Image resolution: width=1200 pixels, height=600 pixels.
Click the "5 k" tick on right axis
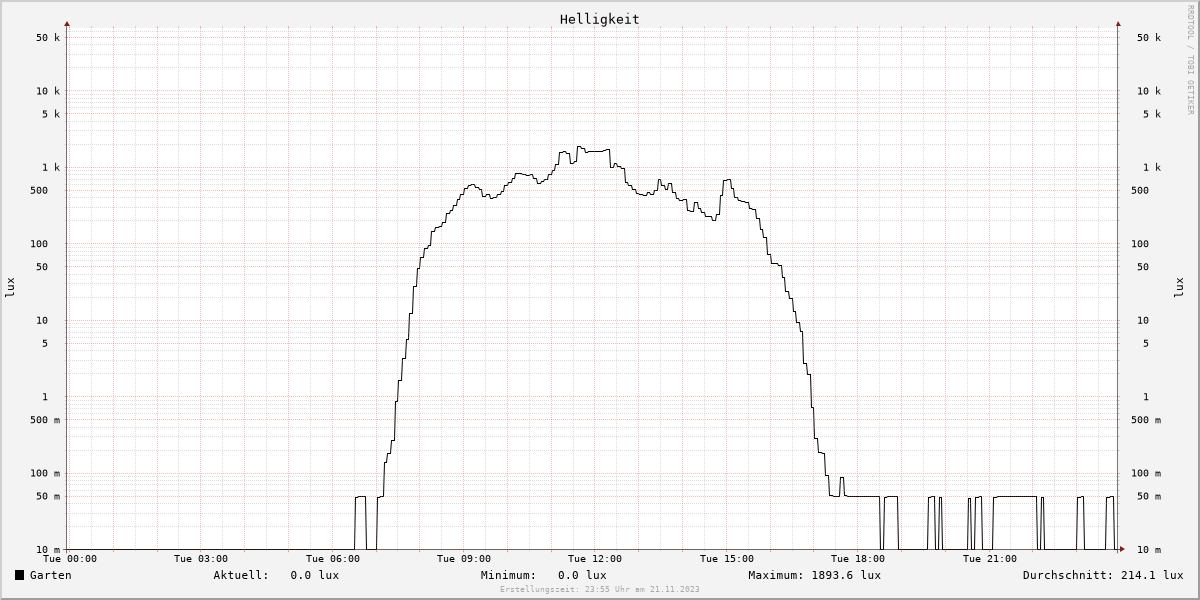(1152, 114)
